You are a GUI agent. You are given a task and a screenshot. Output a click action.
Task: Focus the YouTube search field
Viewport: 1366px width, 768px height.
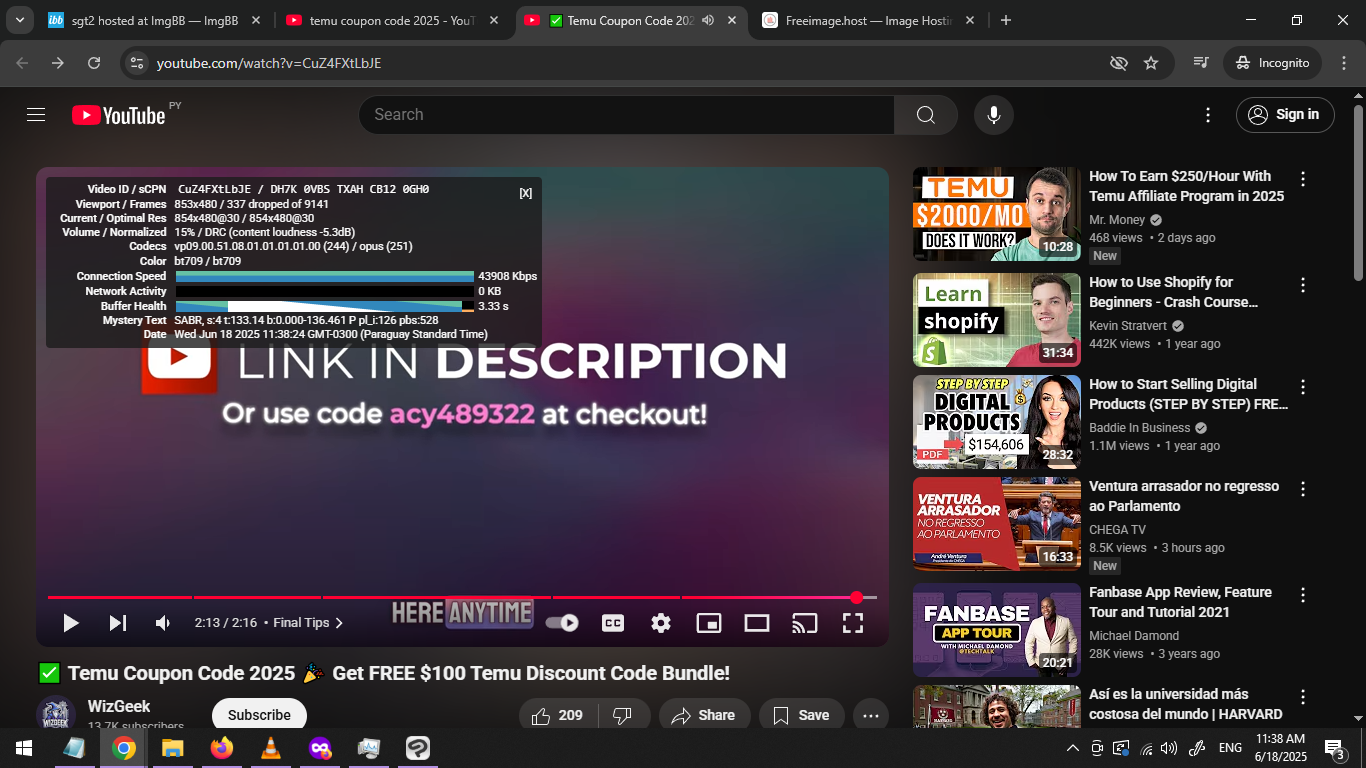[627, 115]
